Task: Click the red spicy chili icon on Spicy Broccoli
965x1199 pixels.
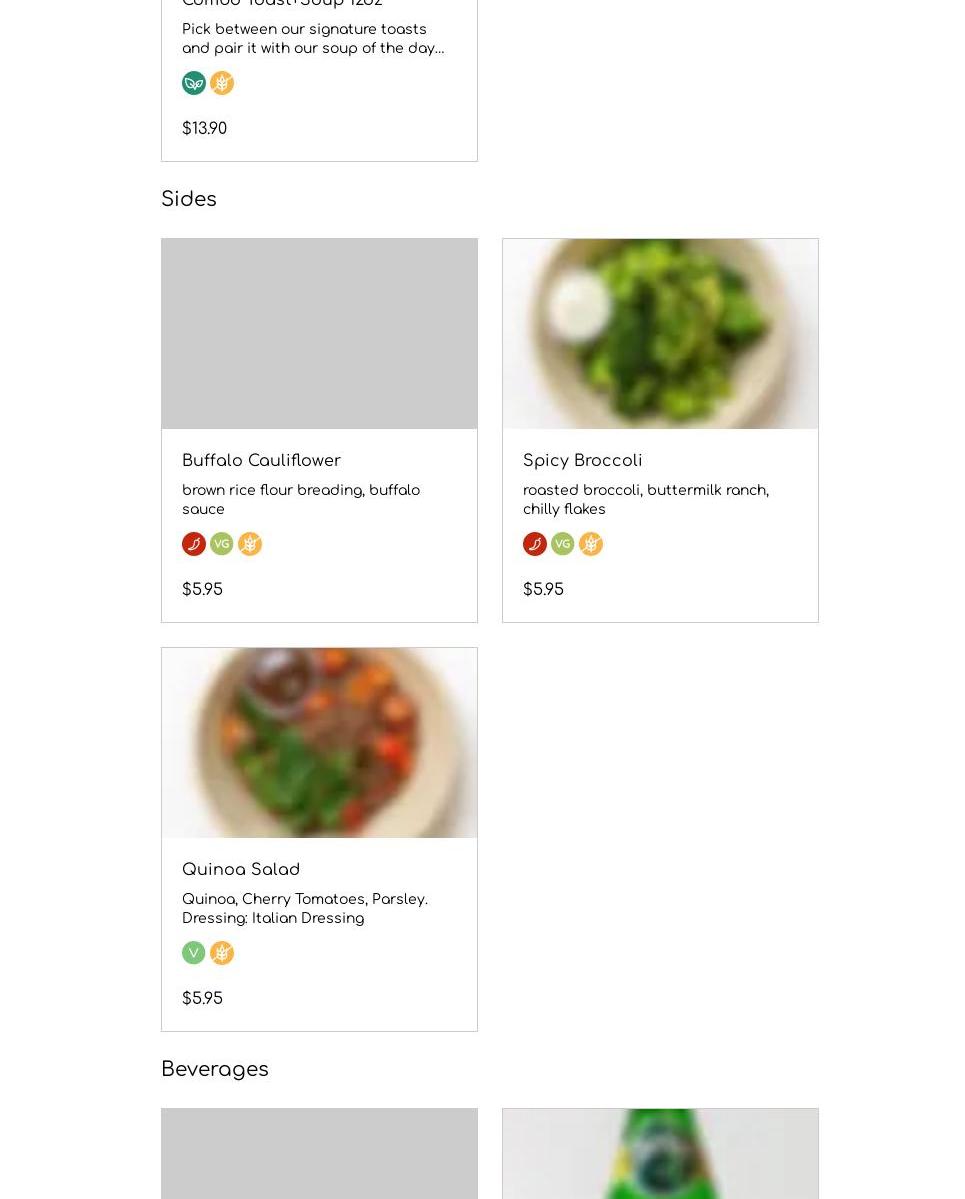Action: pyautogui.click(x=535, y=544)
